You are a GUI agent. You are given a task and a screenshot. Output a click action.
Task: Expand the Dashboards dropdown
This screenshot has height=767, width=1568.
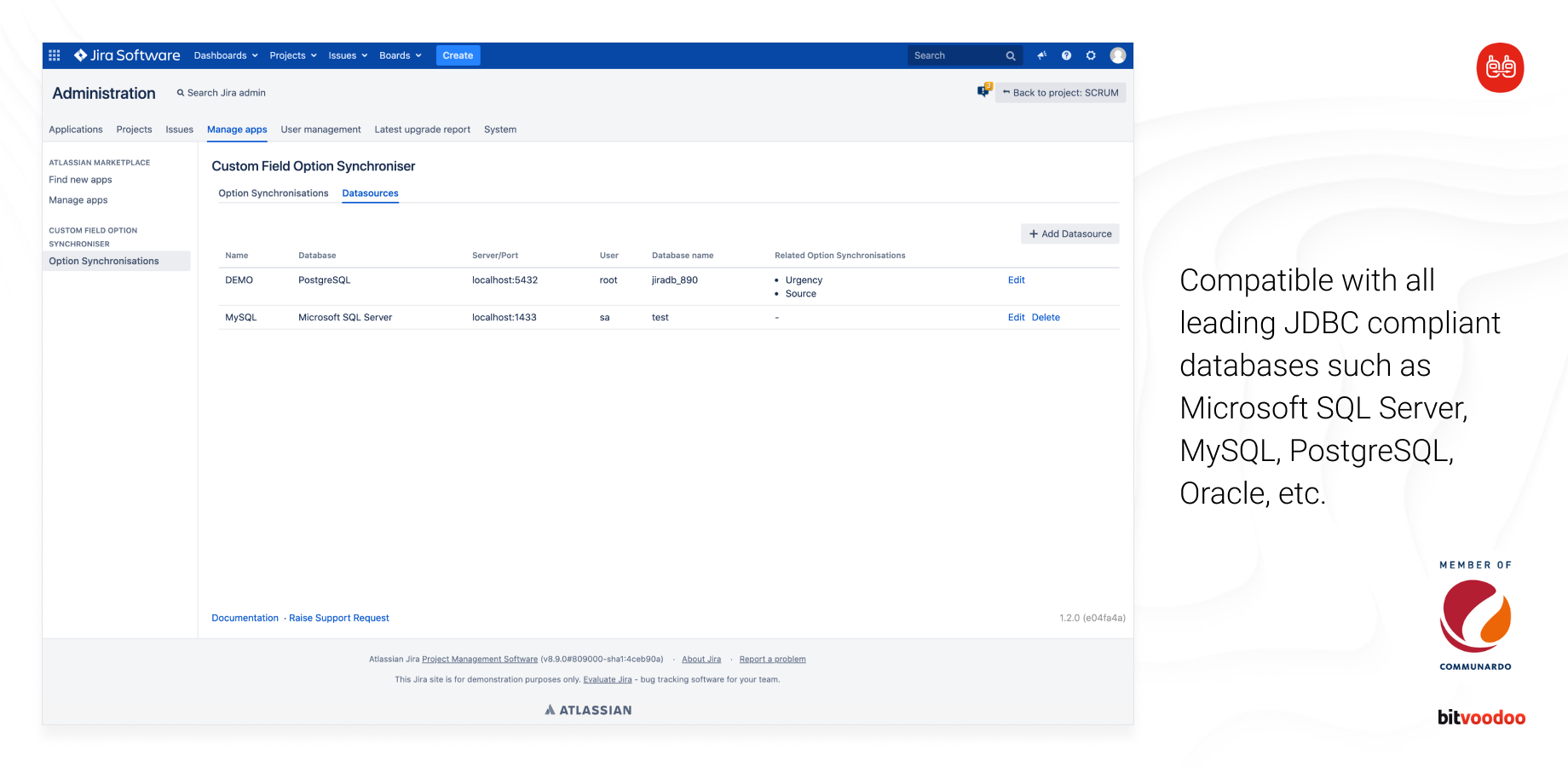(x=226, y=55)
